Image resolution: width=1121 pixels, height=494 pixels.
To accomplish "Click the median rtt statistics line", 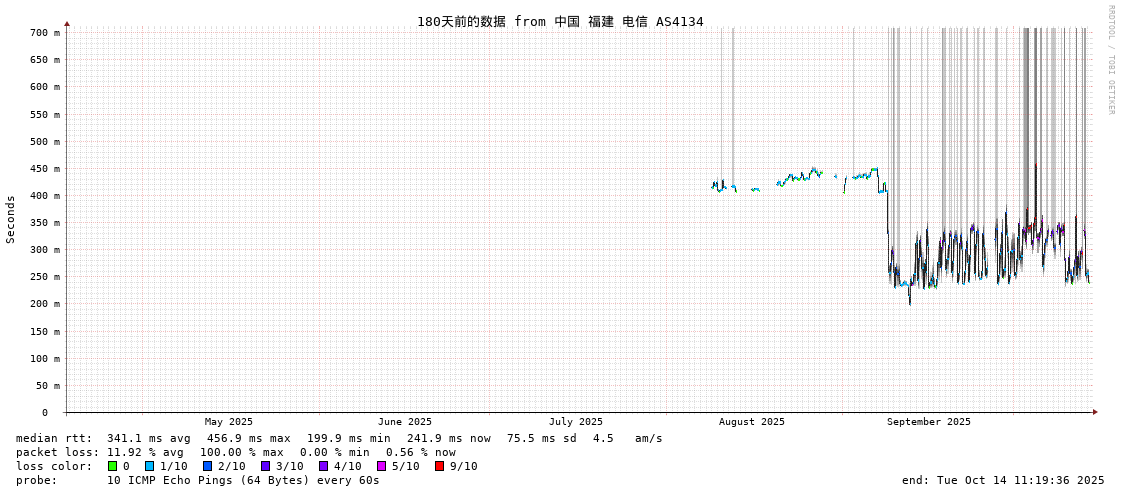I will coord(339,438).
